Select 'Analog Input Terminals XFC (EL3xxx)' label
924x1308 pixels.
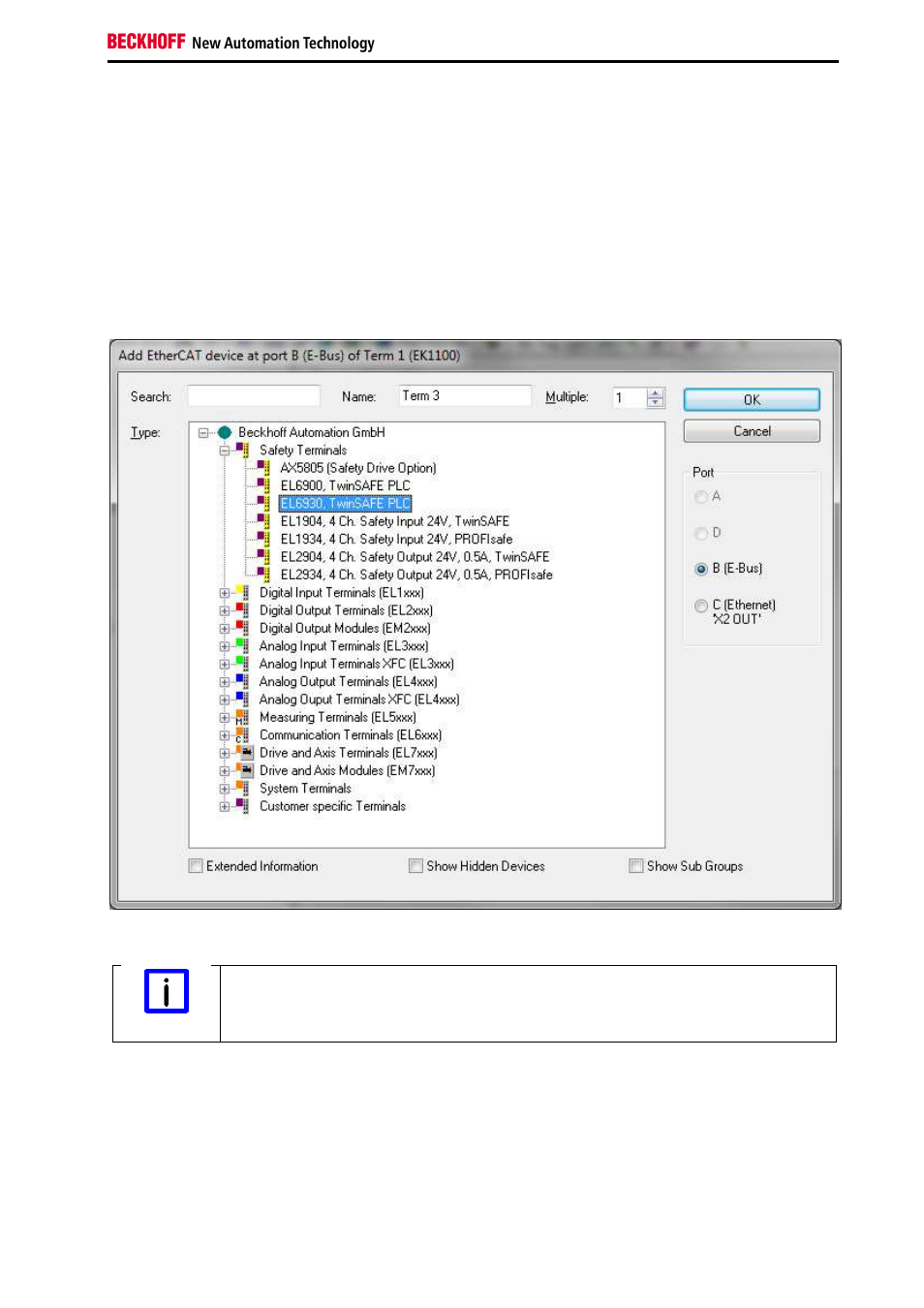pyautogui.click(x=356, y=664)
